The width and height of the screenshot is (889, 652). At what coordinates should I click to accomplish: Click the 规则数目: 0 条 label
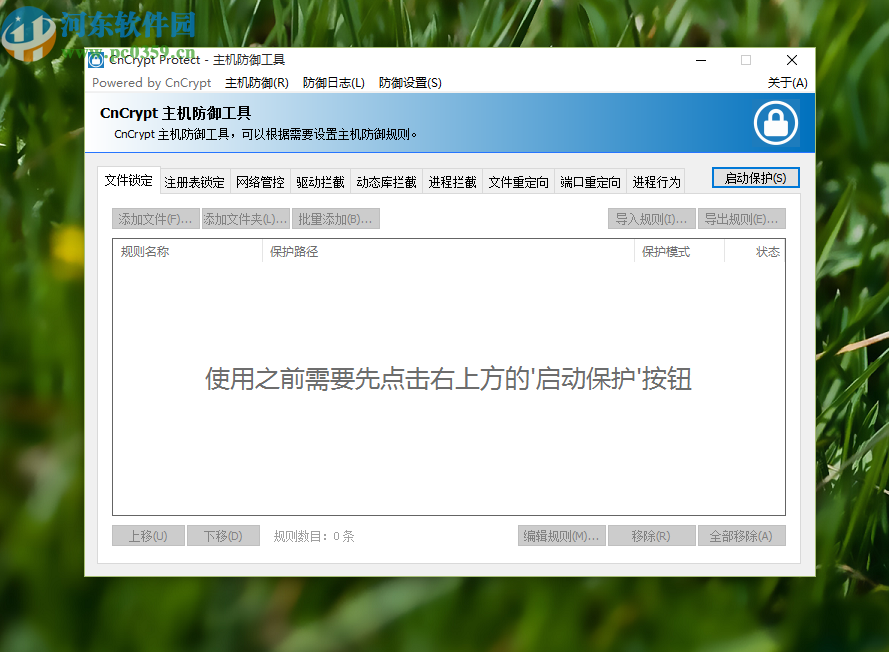314,536
